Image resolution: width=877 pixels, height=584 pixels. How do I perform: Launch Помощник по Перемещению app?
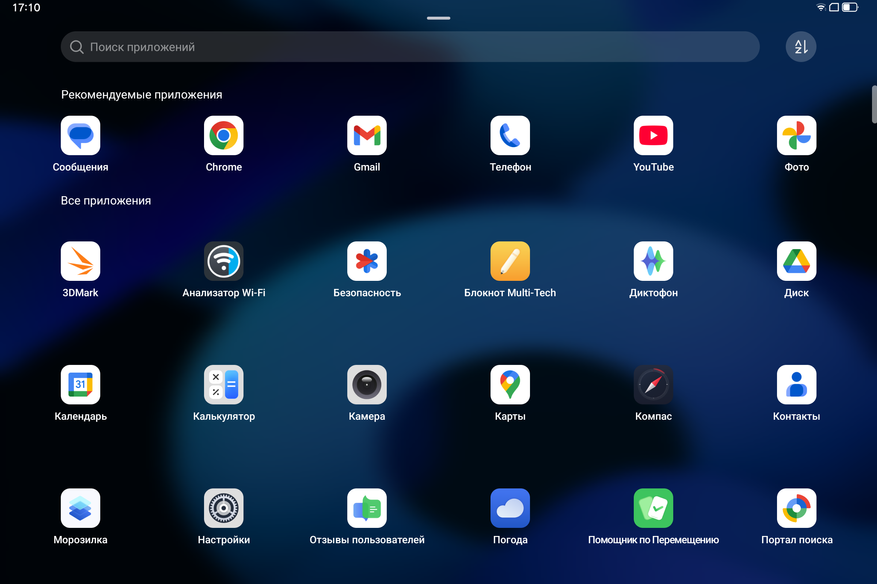tap(653, 508)
